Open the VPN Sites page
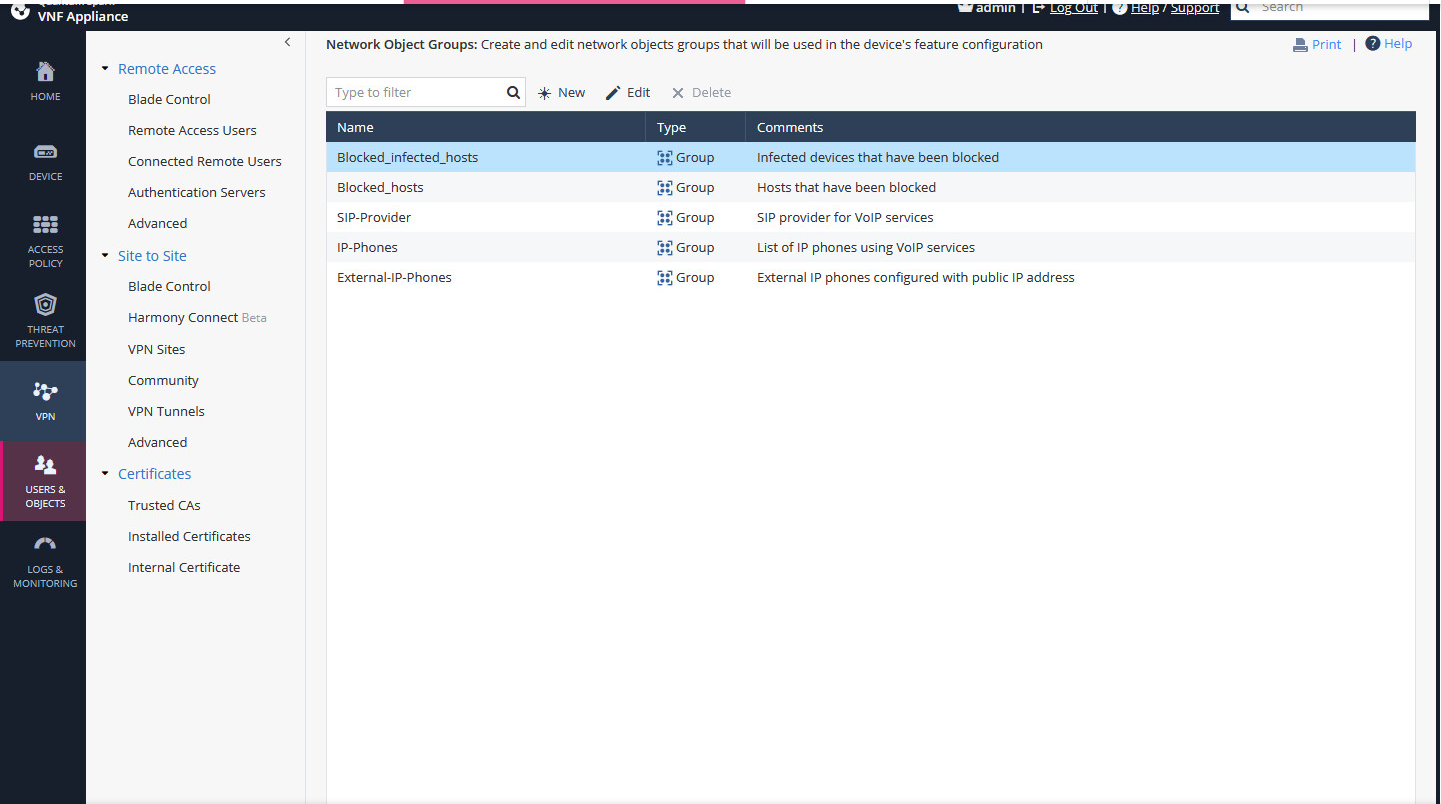1441x804 pixels. pos(156,348)
